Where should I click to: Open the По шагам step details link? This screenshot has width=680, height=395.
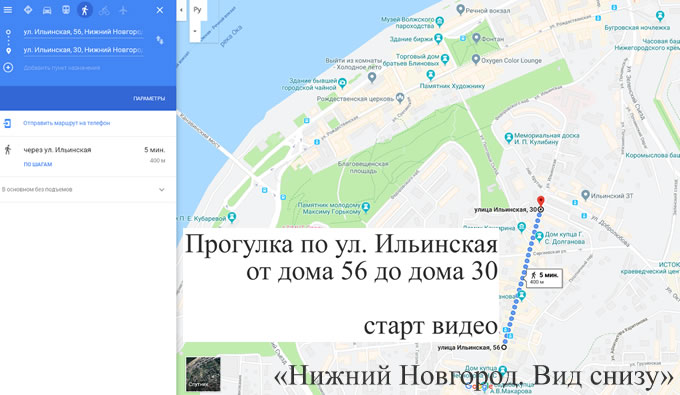[x=38, y=164]
